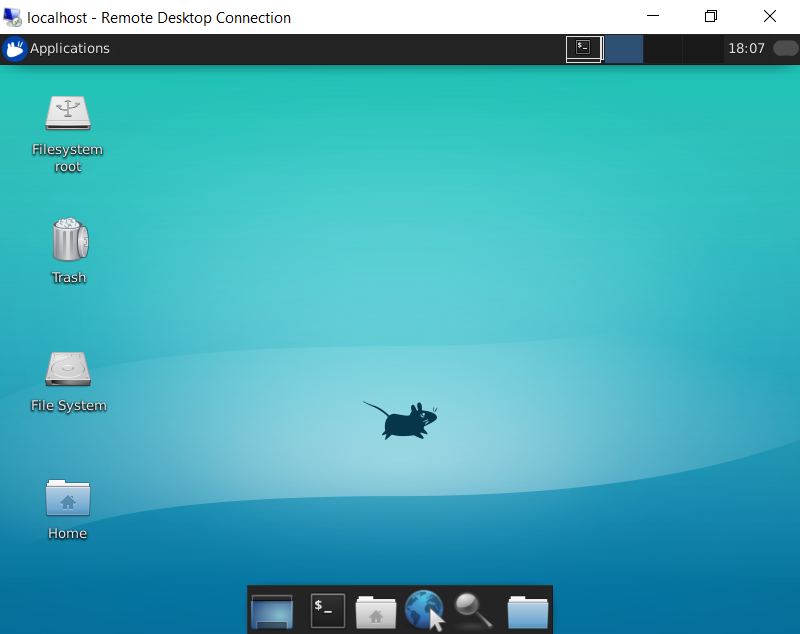Screen dimensions: 800x634
Task: Launch Terminal Emulator from the dock
Action: (328, 610)
